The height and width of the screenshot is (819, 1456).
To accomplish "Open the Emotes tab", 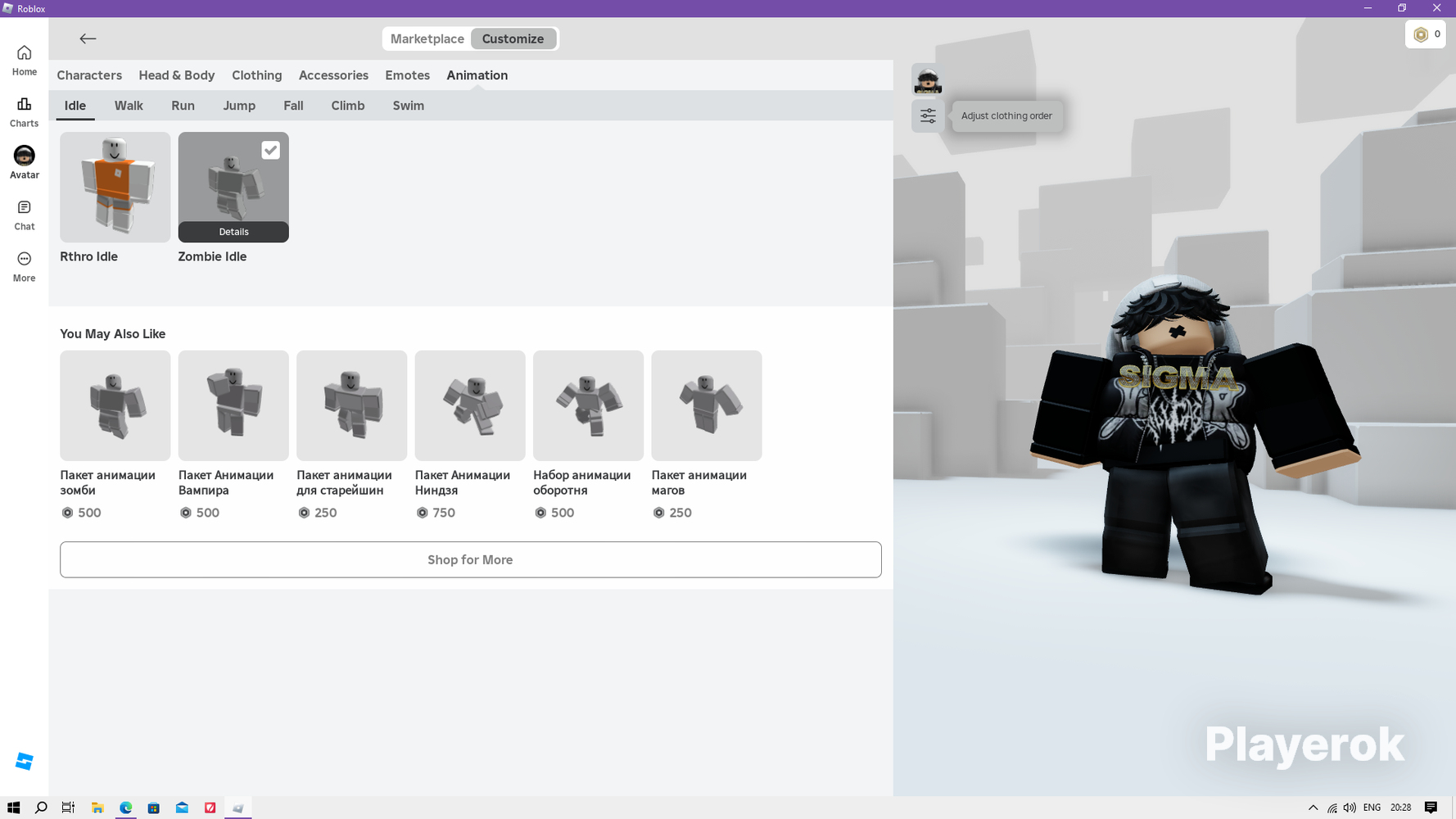I will coord(407,75).
